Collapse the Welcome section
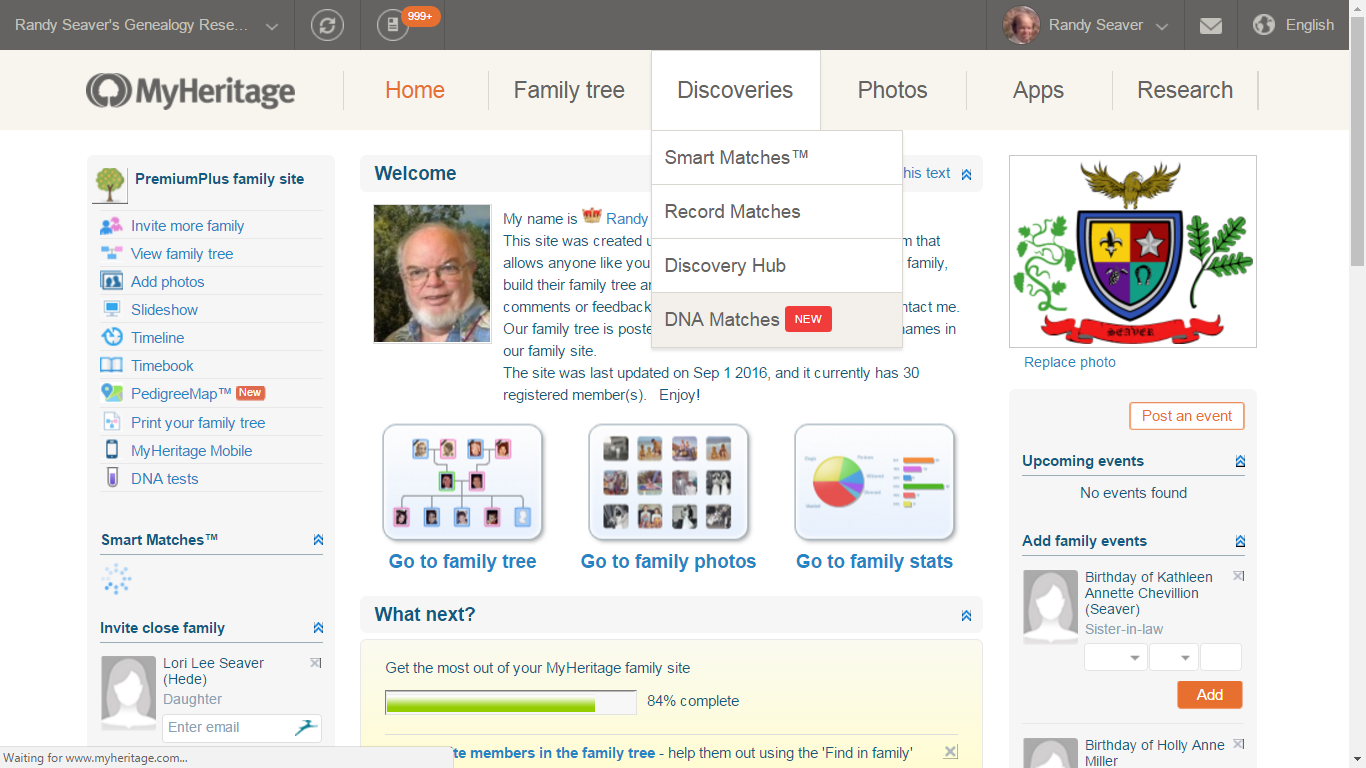This screenshot has width=1366, height=768. 966,174
